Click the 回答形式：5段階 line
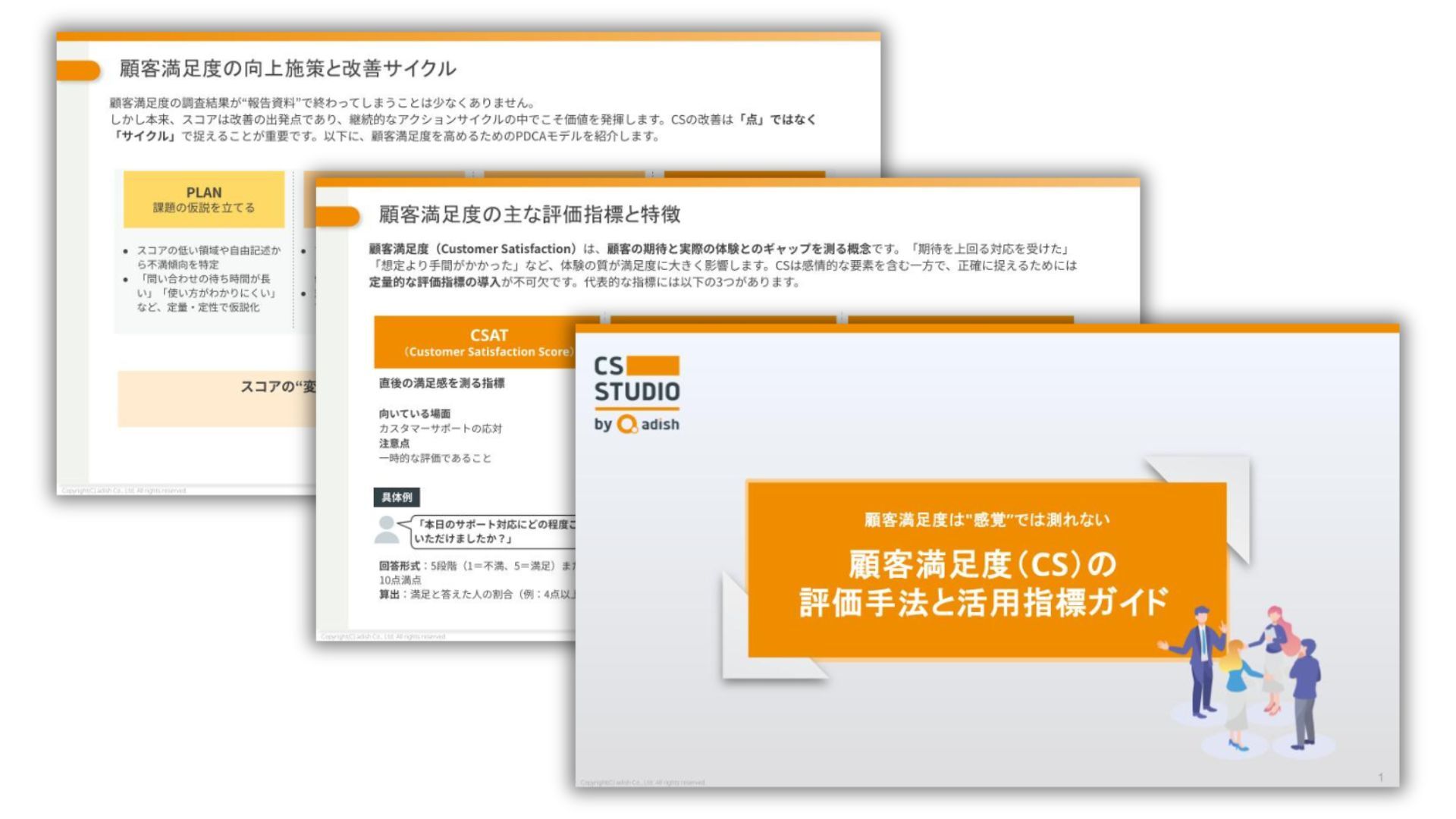Viewport: 1456px width, 819px height. 478,573
